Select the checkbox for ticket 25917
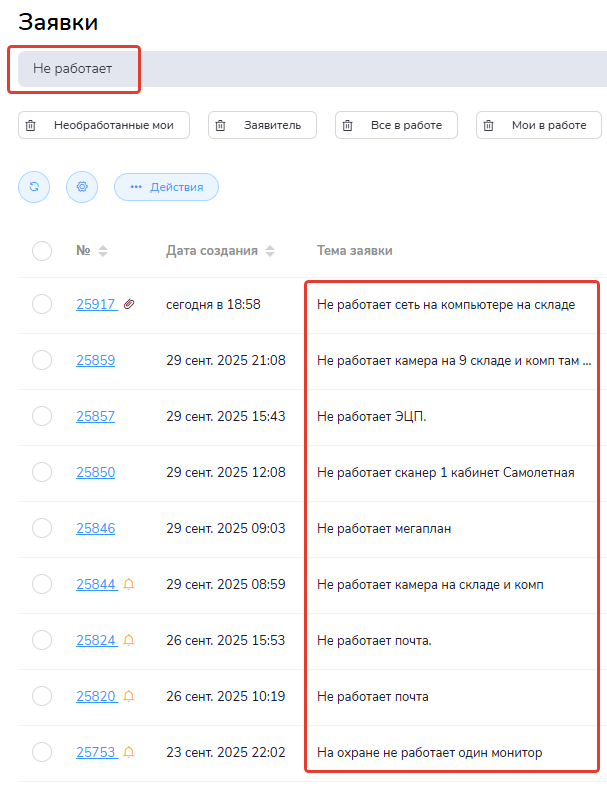Screen dimensions: 607x793 pyautogui.click(x=42, y=304)
